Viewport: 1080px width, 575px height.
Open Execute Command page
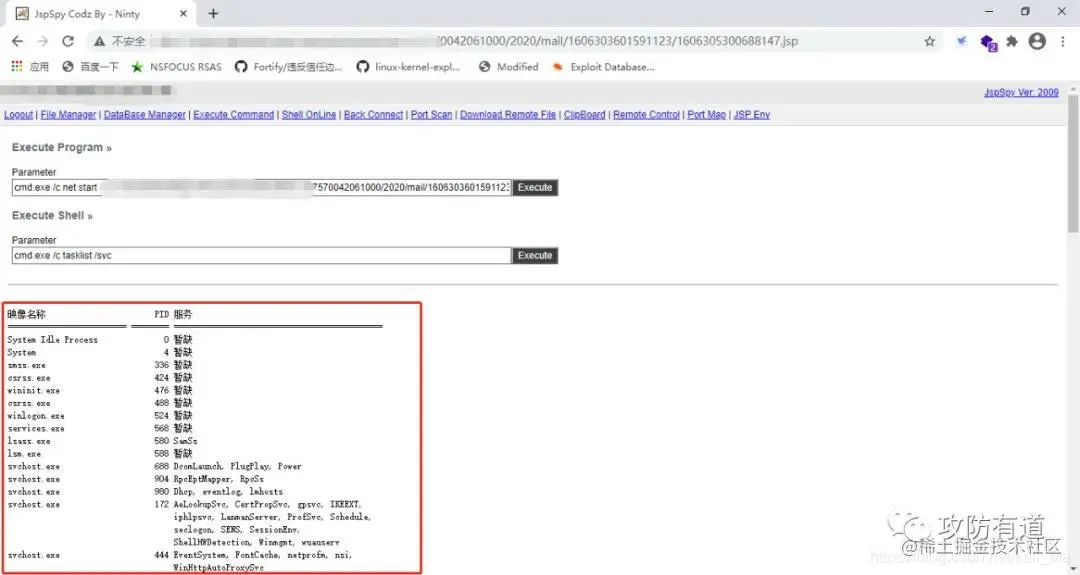click(x=233, y=114)
